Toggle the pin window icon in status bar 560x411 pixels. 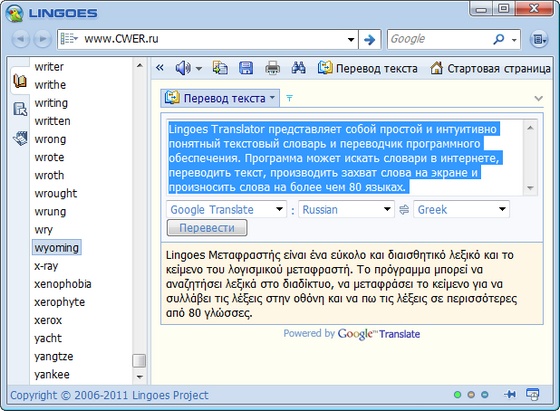tap(510, 394)
